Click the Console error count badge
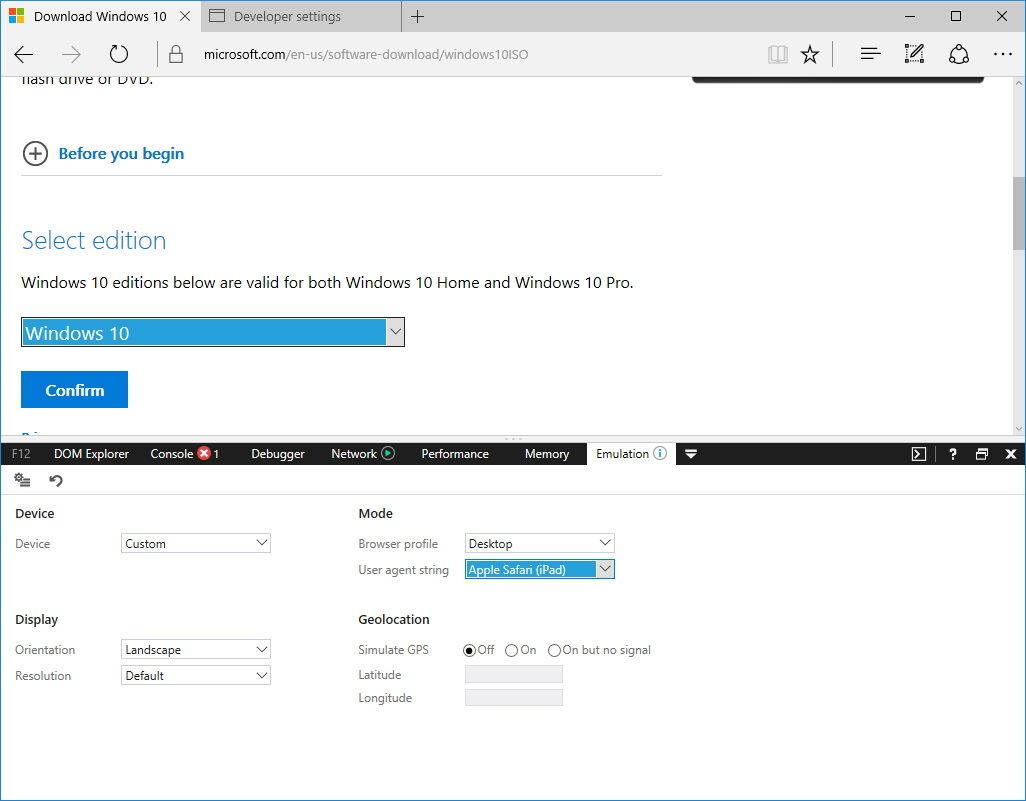1026x801 pixels. pyautogui.click(x=204, y=453)
